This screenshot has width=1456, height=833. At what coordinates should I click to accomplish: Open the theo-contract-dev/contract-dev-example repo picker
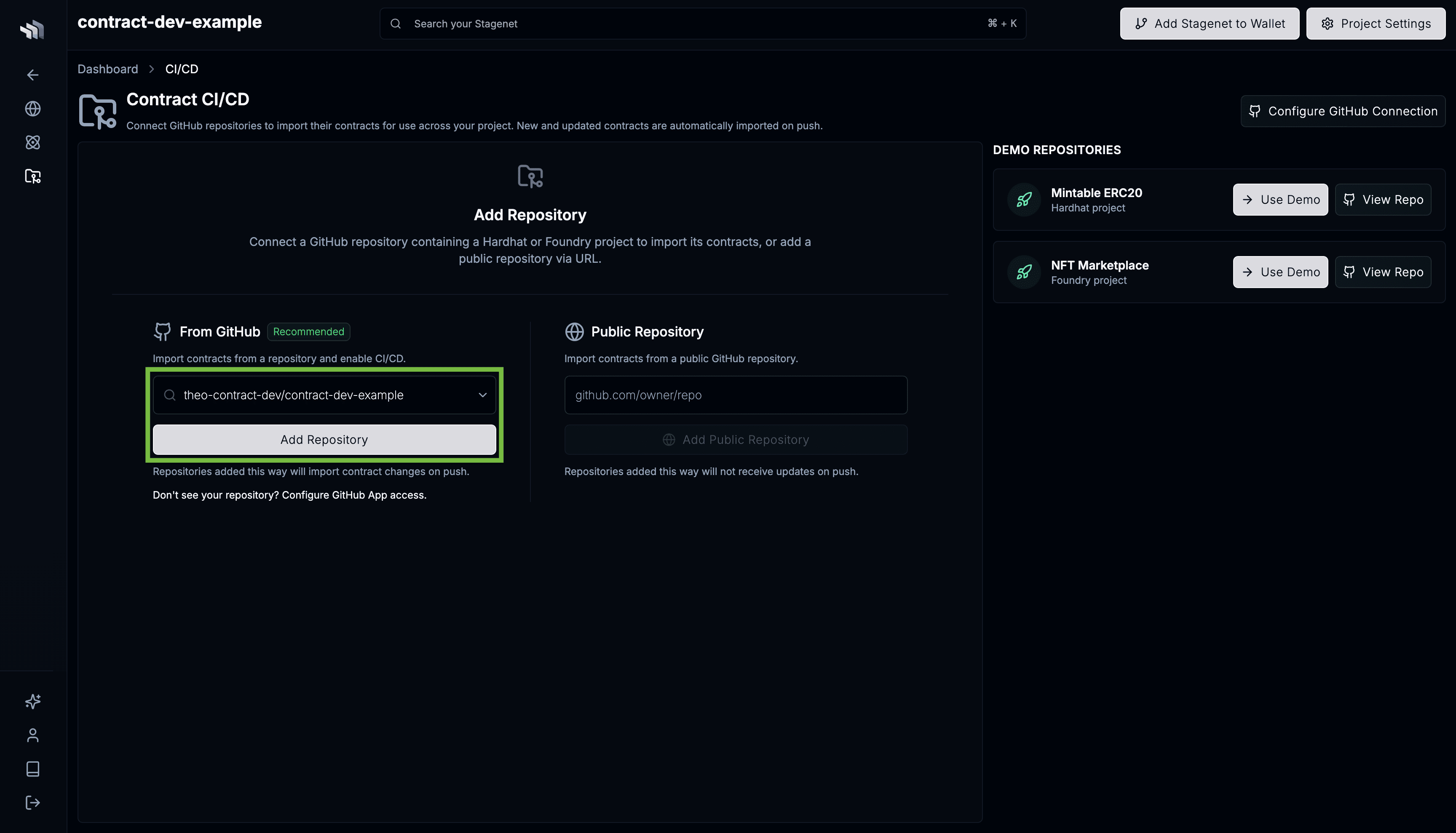click(x=324, y=395)
